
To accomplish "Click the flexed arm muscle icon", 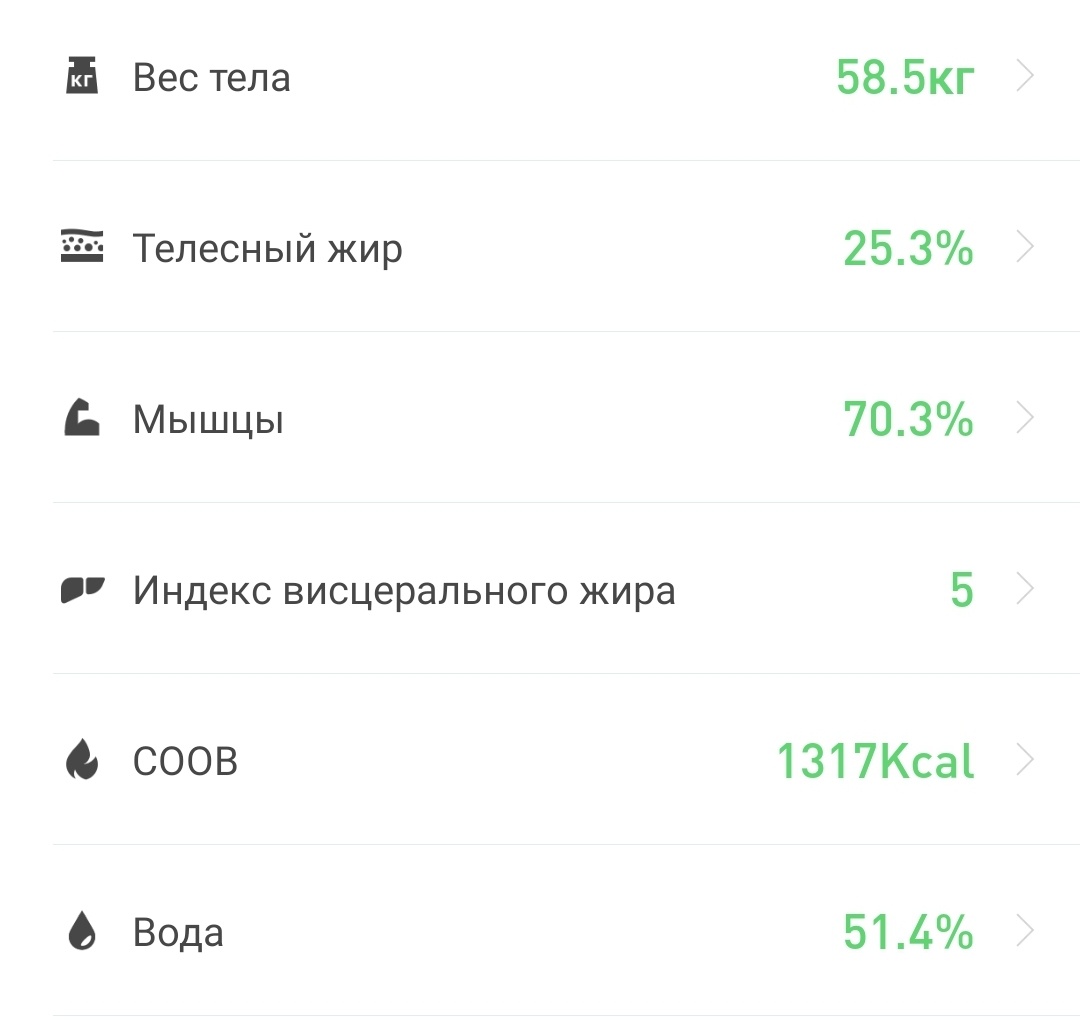I will [81, 418].
